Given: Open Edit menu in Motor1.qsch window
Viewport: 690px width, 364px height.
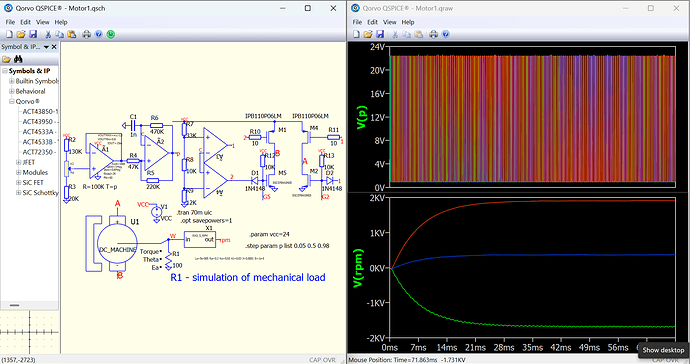Looking at the screenshot, I should click(x=26, y=22).
